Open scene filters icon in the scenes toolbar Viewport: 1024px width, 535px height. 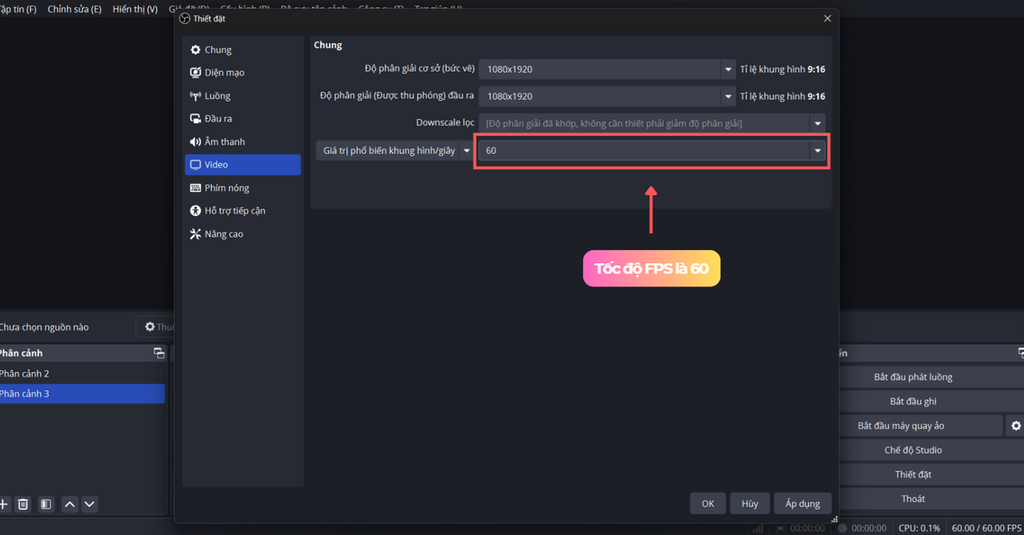[x=45, y=504]
